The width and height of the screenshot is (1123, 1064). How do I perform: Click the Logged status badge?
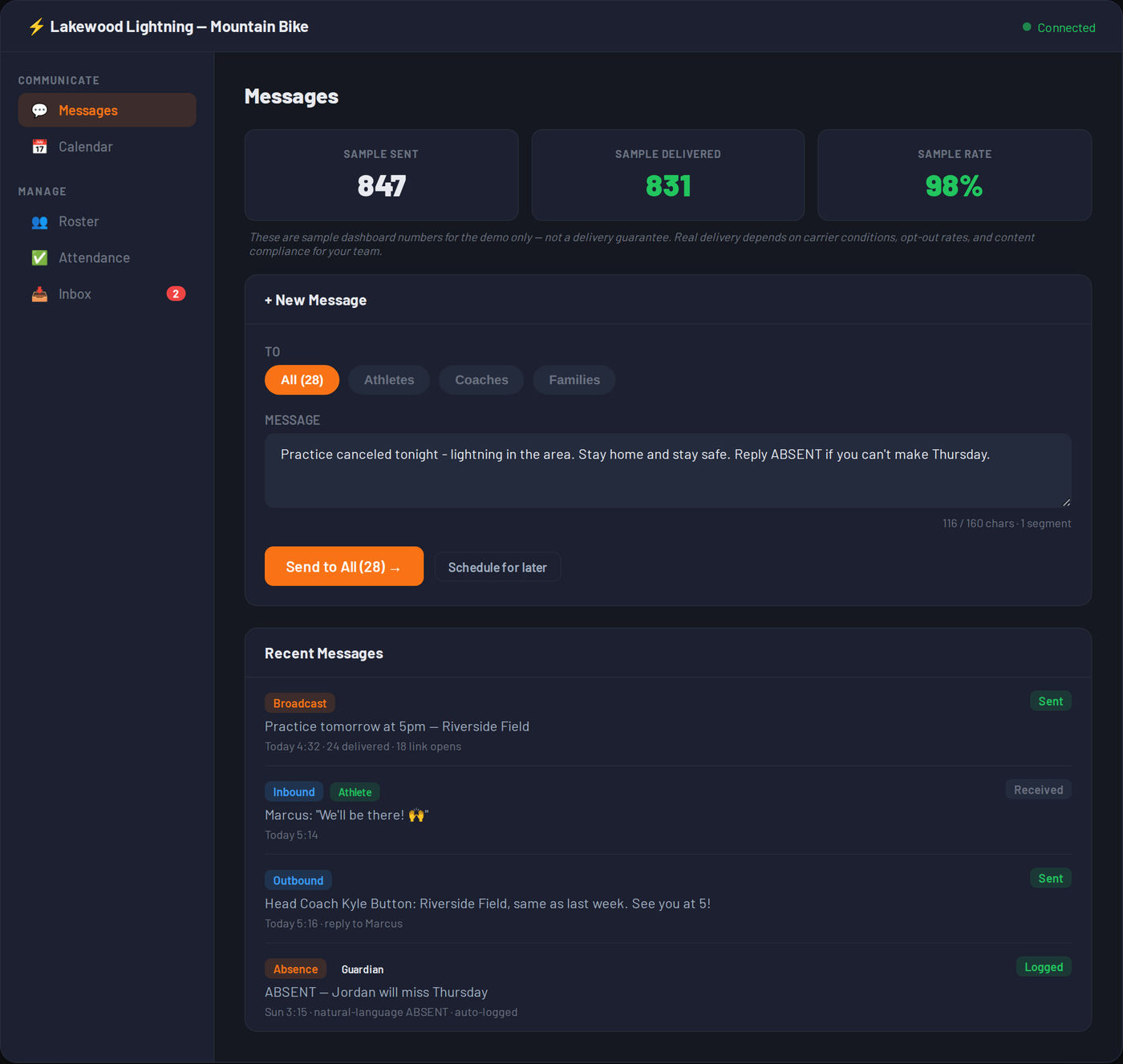1044,967
